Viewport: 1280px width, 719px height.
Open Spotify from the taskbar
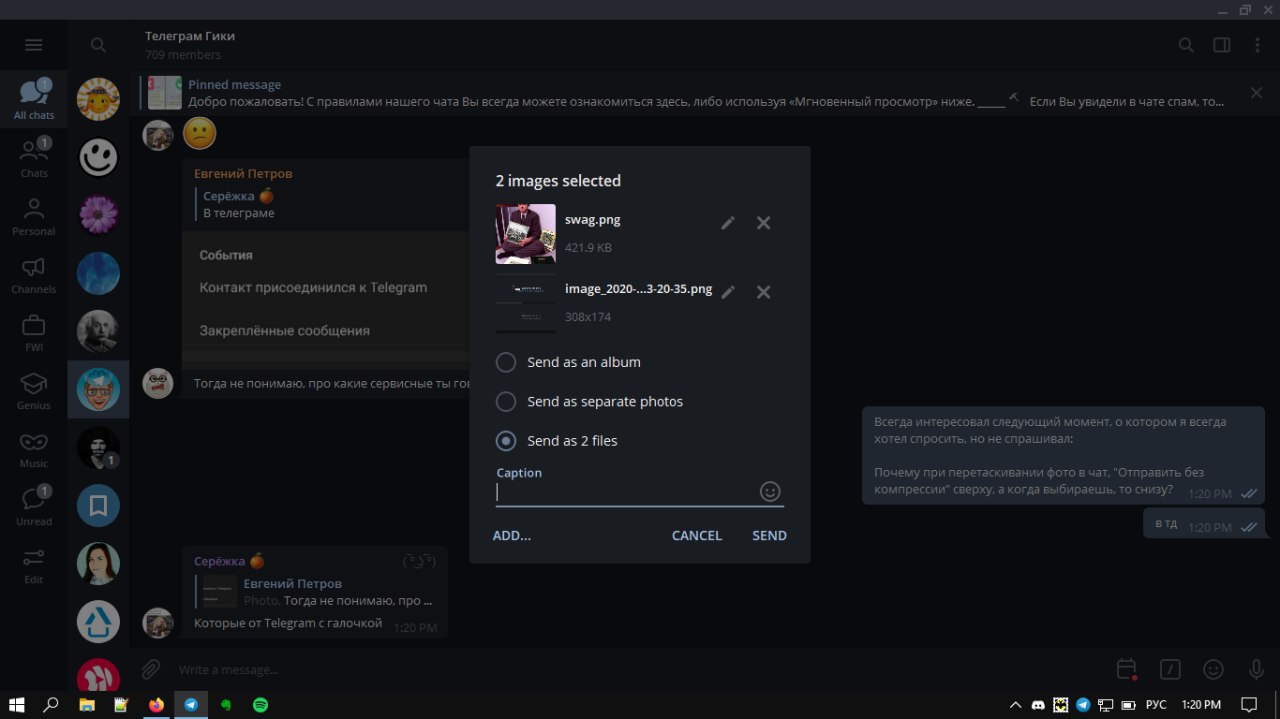[260, 705]
